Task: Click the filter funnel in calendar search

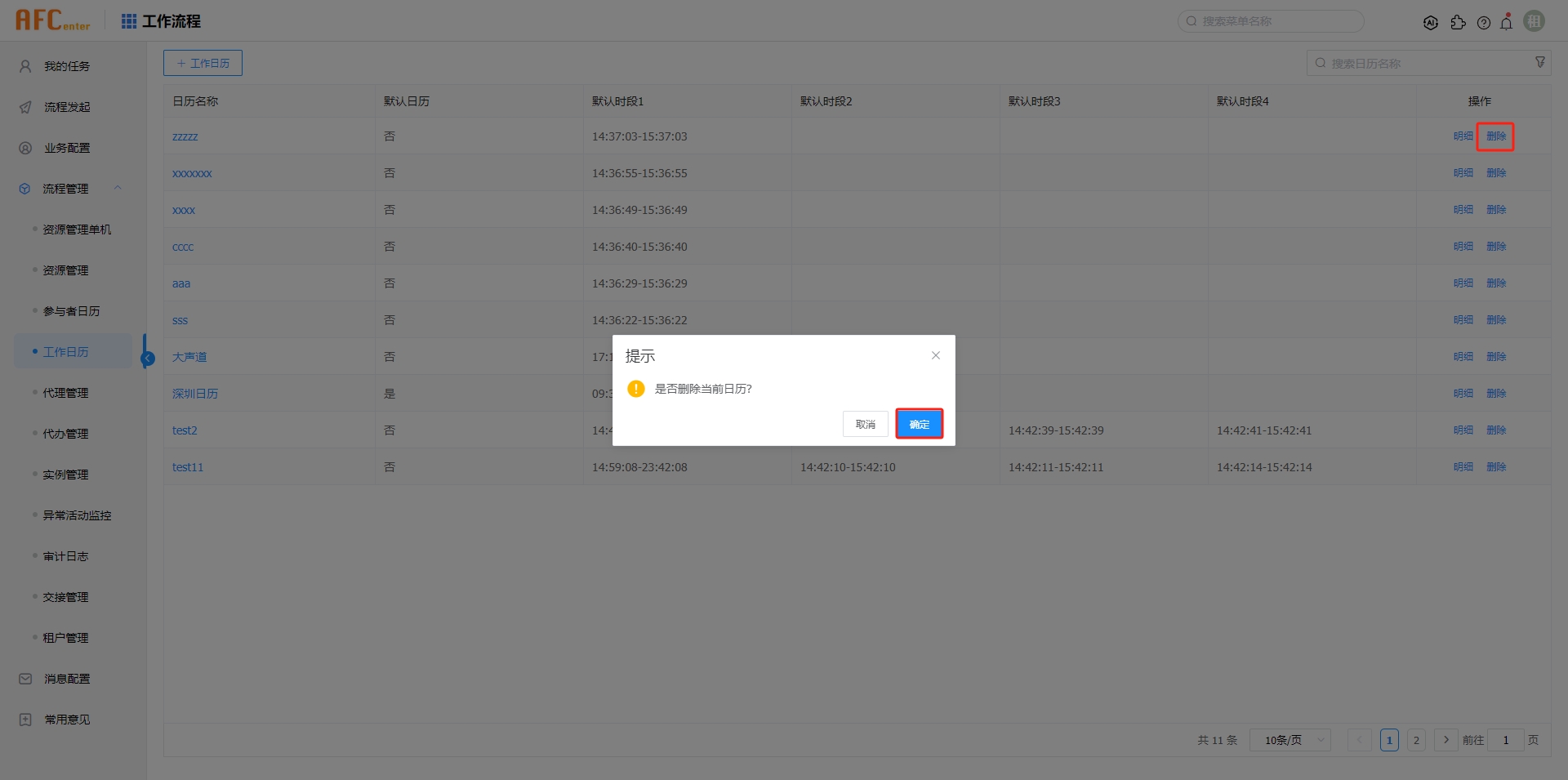Action: click(1540, 63)
